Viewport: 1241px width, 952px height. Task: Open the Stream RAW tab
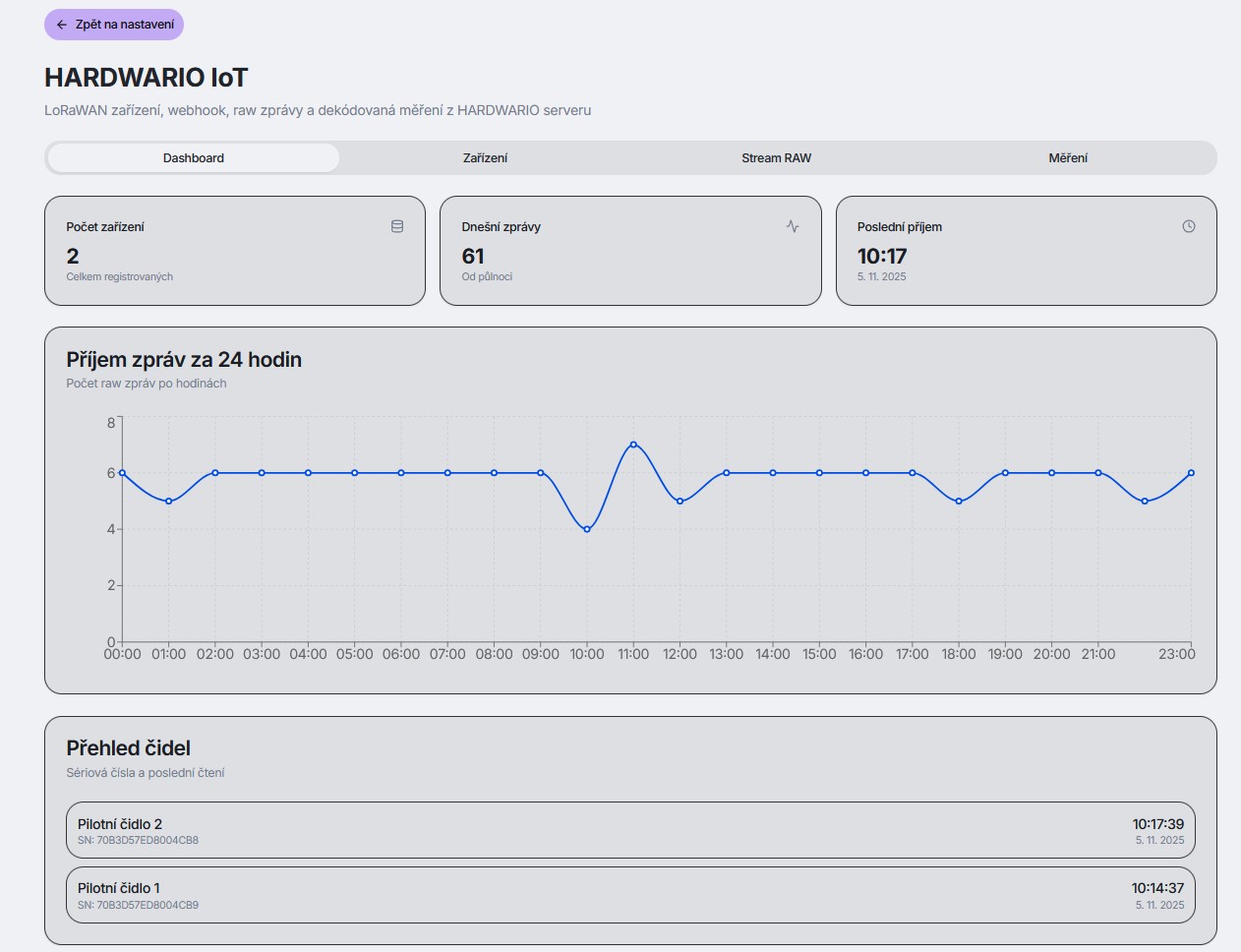[776, 158]
